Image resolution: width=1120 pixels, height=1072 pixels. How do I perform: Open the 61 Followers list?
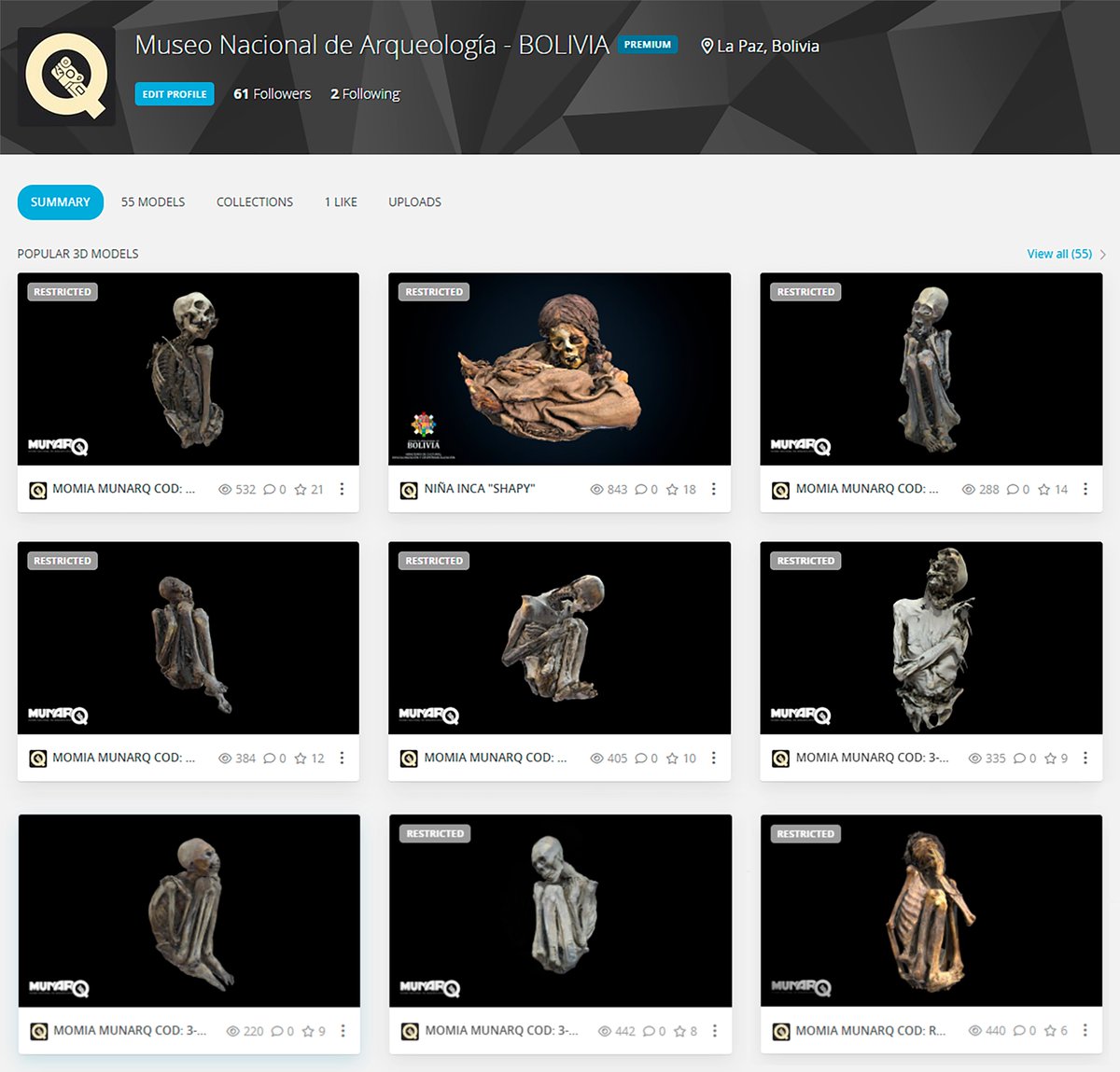tap(273, 94)
